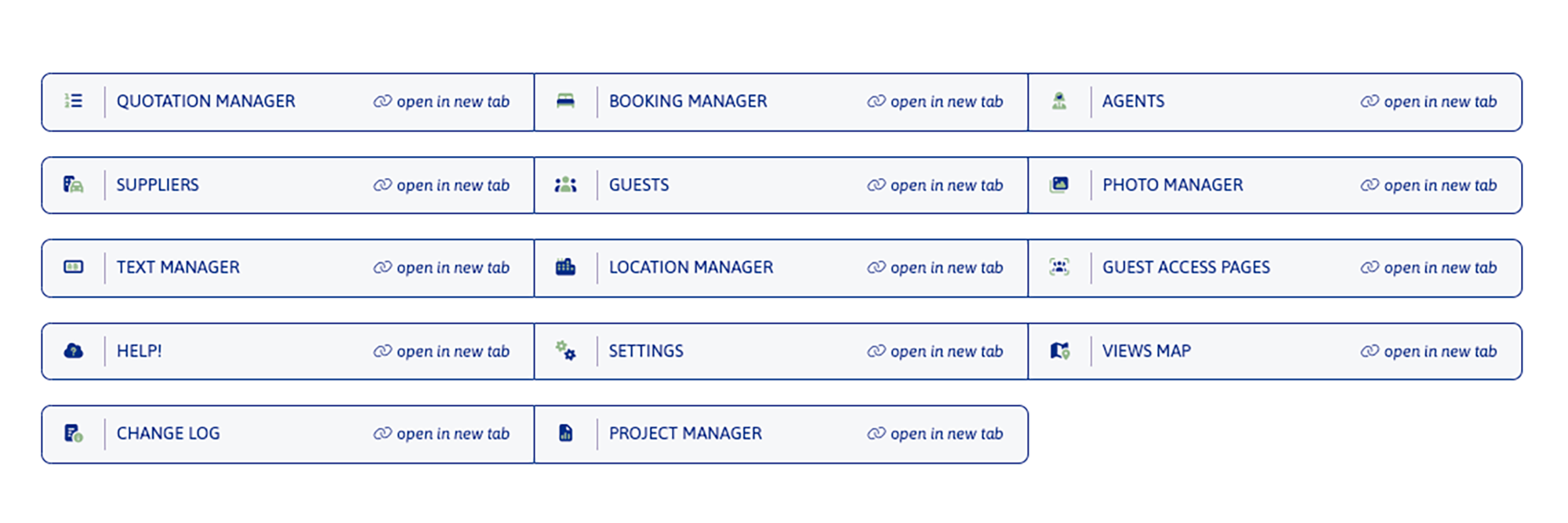Open Location Manager
This screenshot has width=1568, height=523.
click(x=691, y=267)
